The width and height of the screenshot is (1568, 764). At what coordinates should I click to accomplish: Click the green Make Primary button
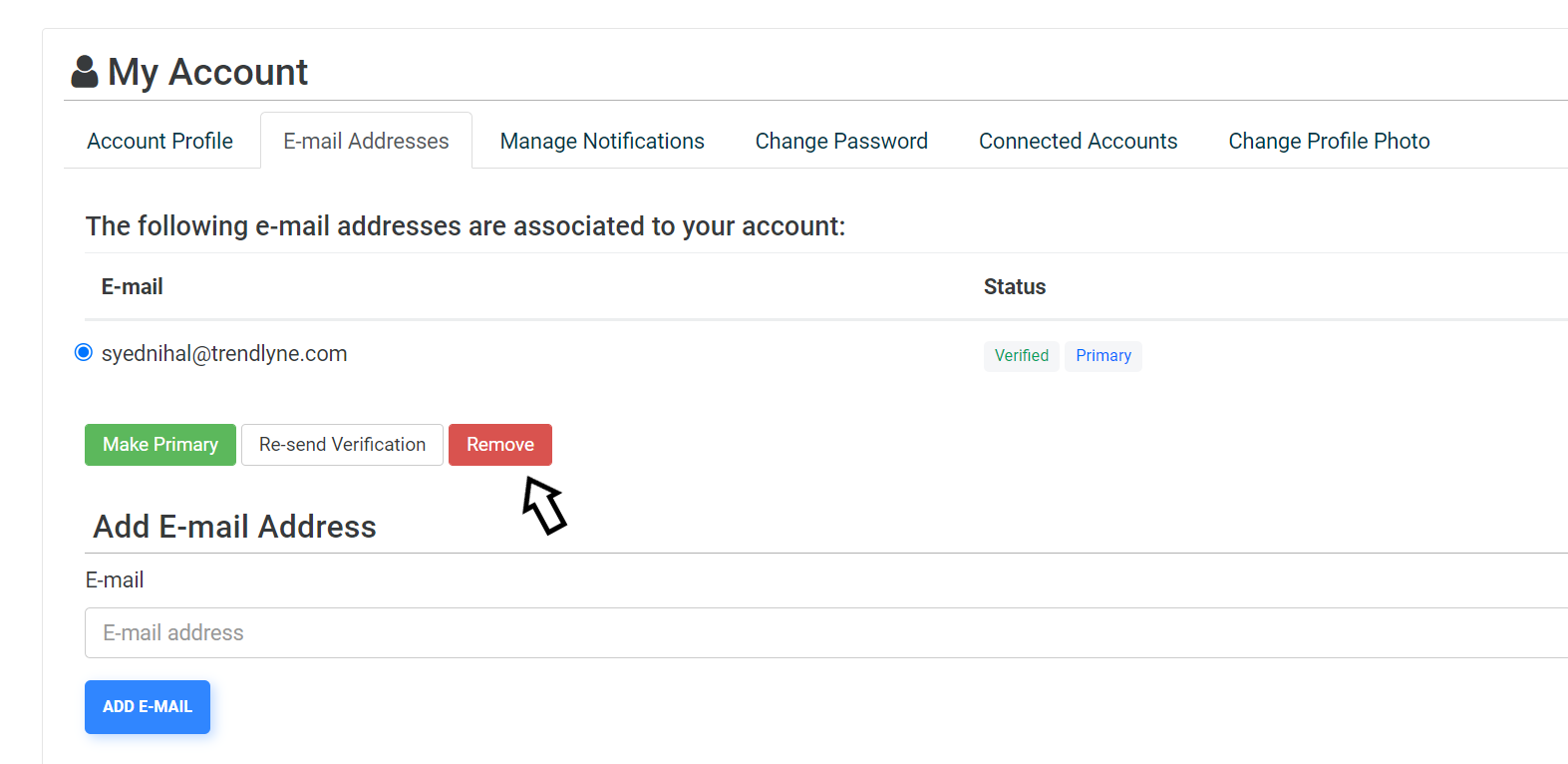pos(160,445)
